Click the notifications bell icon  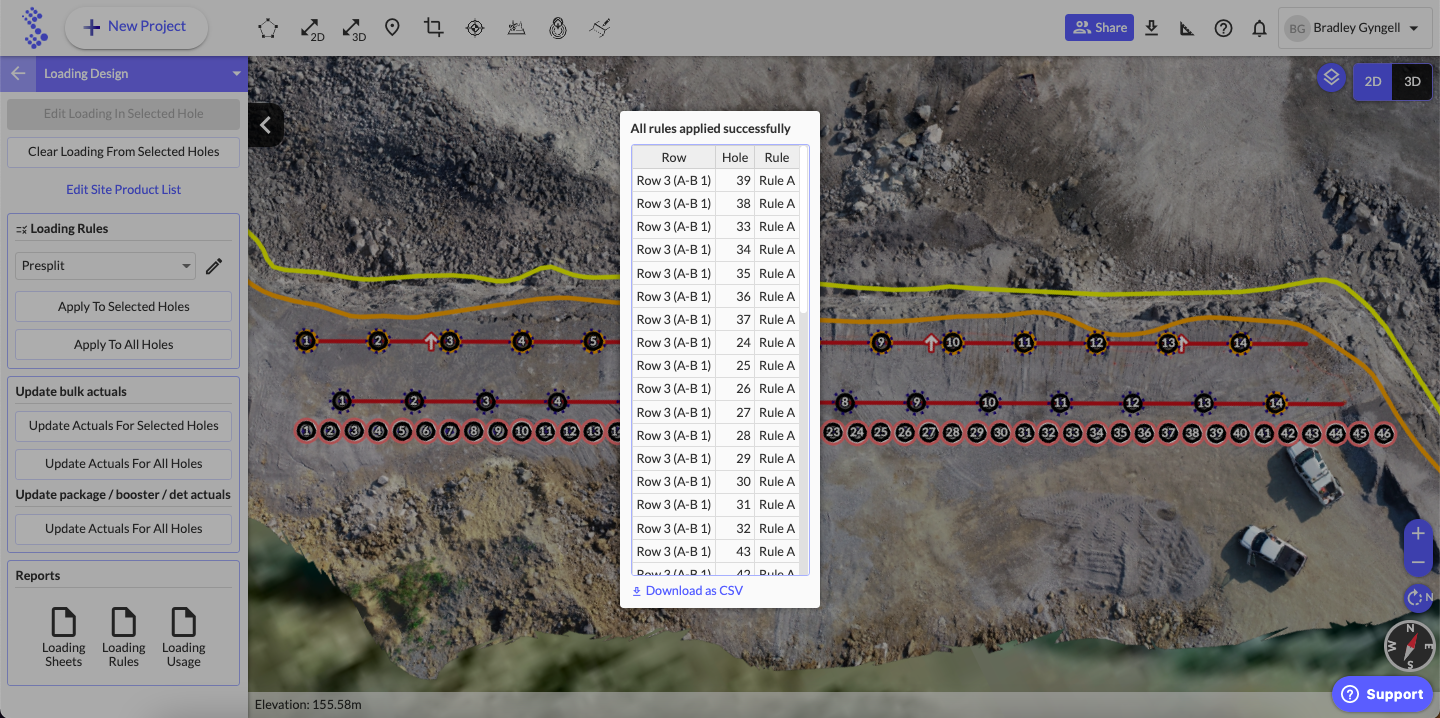[x=1259, y=28]
